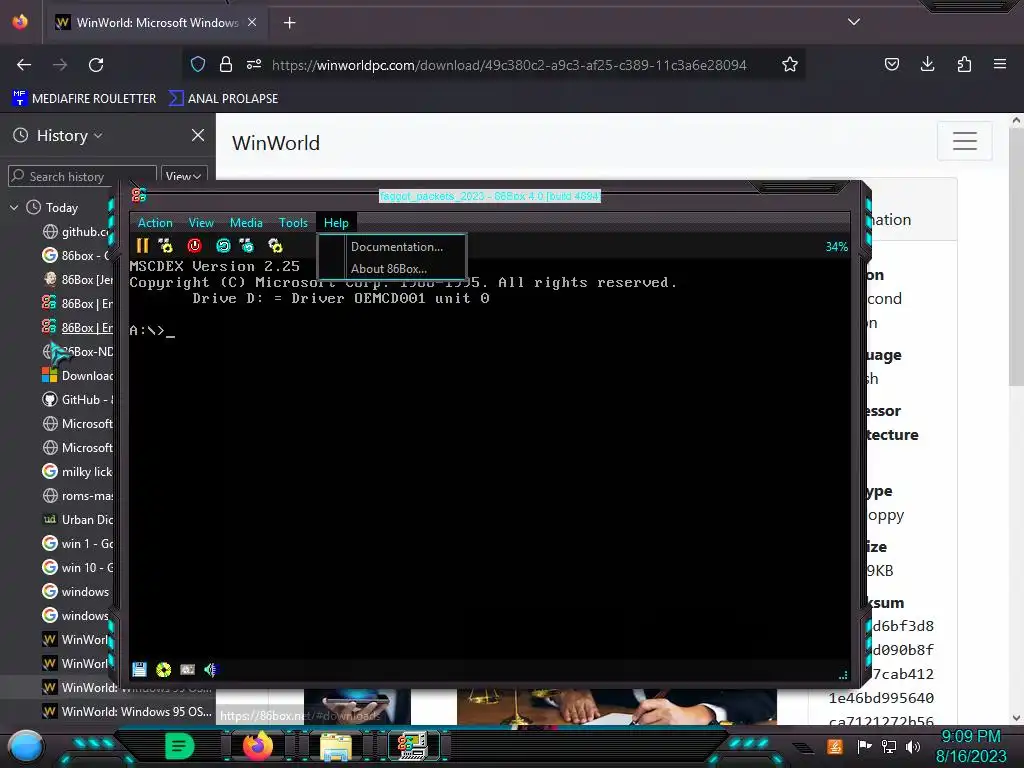
Task: Open Urban Dic history entry
Action: click(x=78, y=520)
